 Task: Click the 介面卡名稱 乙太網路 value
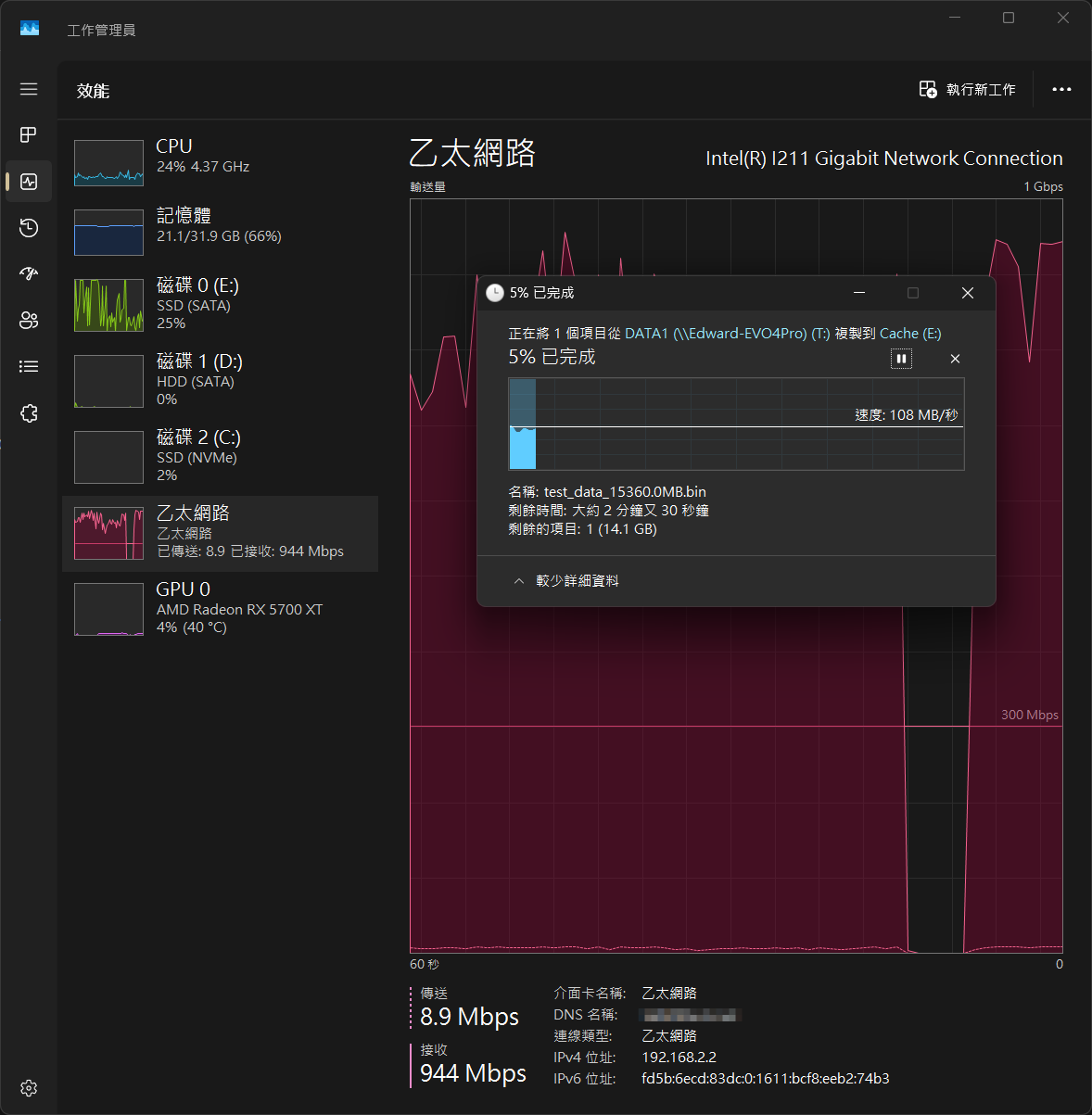point(669,994)
